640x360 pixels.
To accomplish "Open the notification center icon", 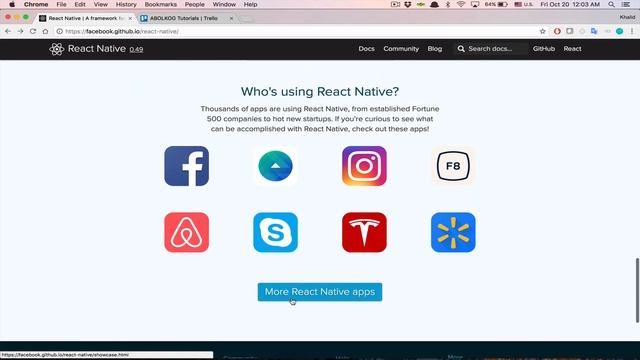I will [626, 4].
